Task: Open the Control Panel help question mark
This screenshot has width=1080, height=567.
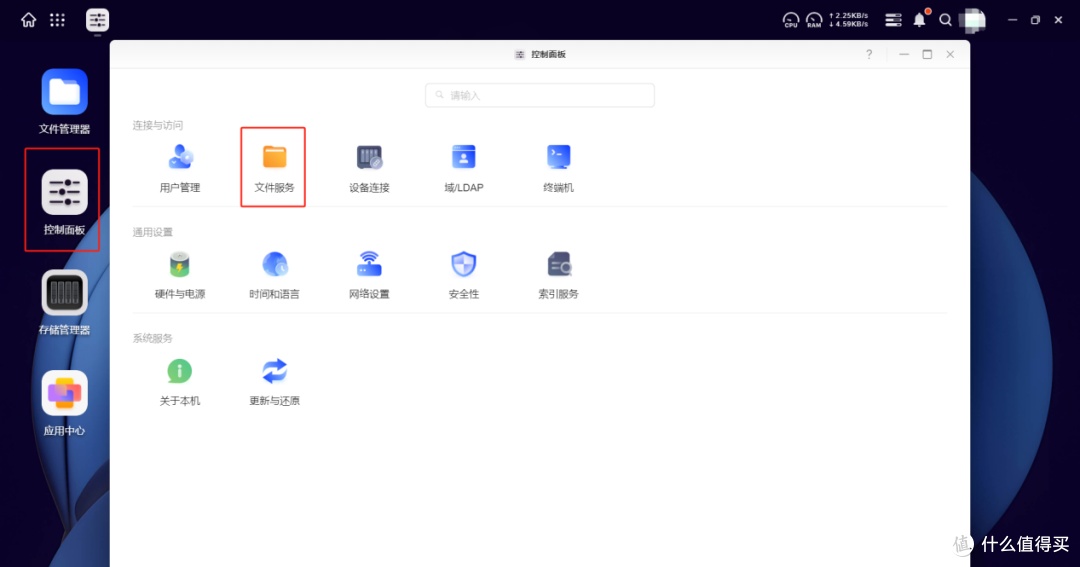Action: pyautogui.click(x=869, y=54)
